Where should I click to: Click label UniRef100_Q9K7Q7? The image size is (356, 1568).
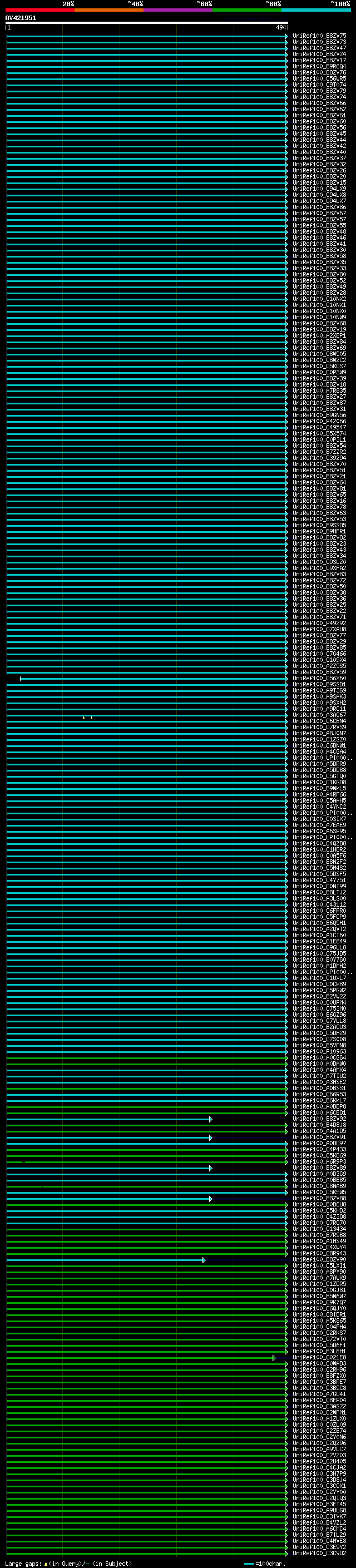click(319, 1302)
